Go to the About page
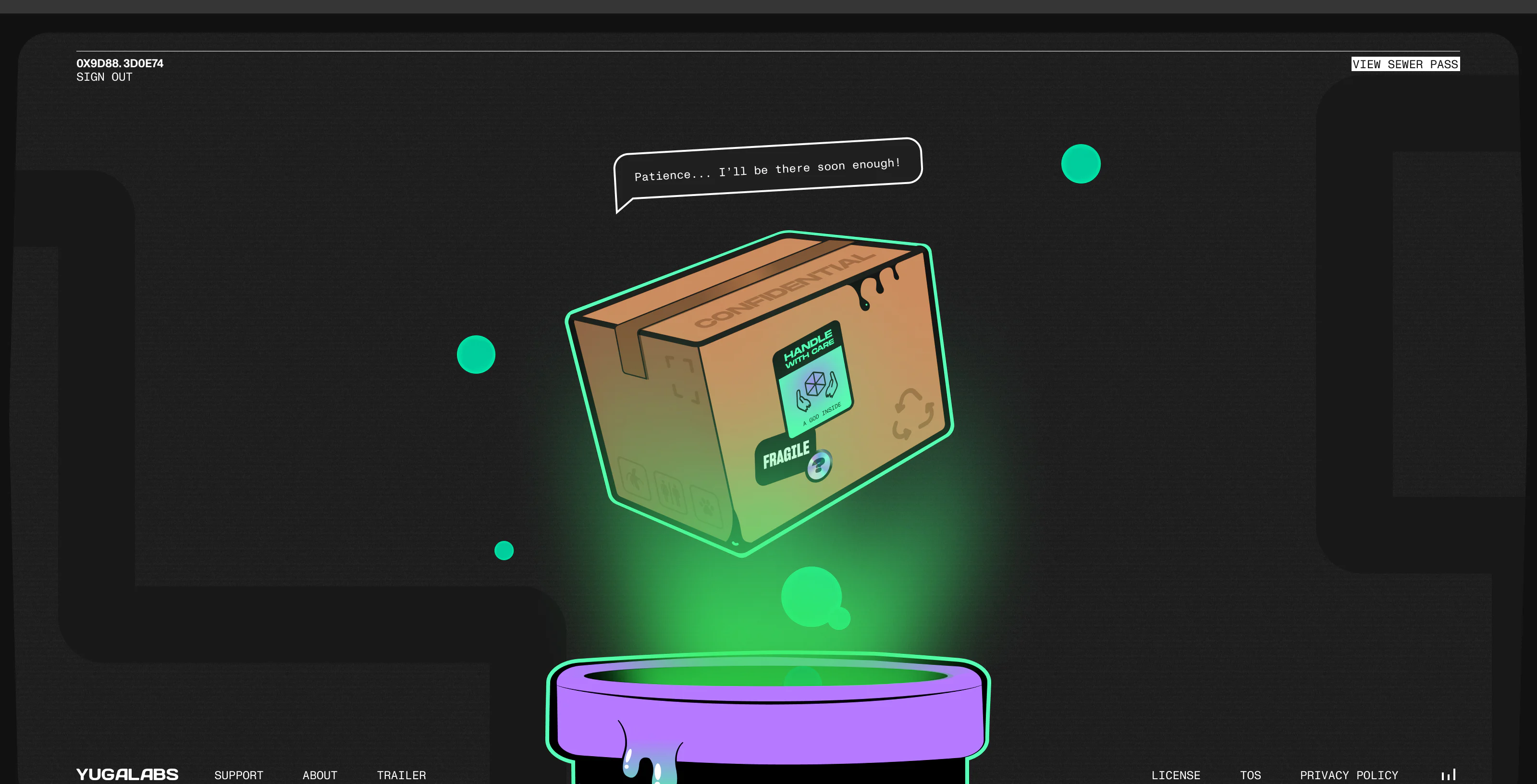Image resolution: width=1537 pixels, height=784 pixels. [320, 775]
